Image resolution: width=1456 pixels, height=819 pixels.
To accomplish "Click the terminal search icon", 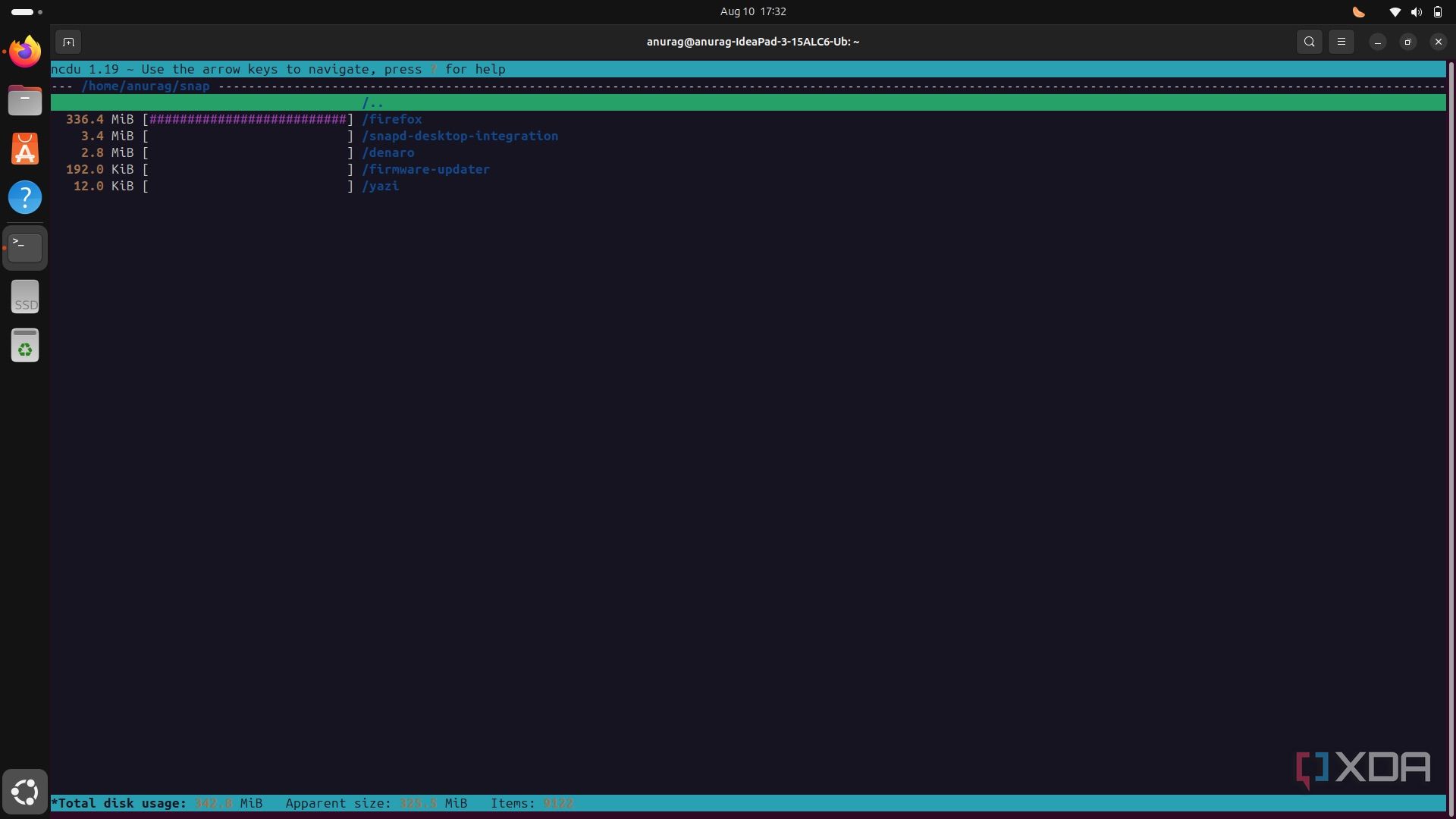I will 1310,42.
